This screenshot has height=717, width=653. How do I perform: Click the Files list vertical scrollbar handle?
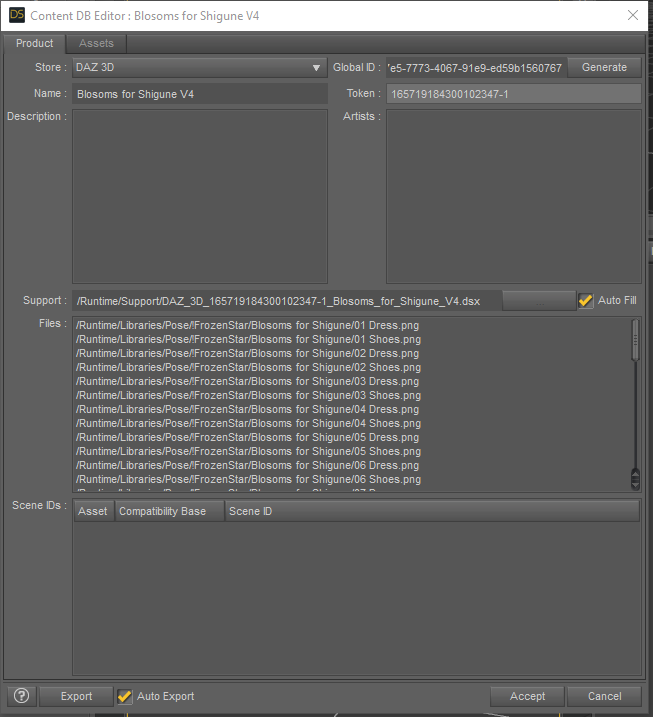[635, 340]
